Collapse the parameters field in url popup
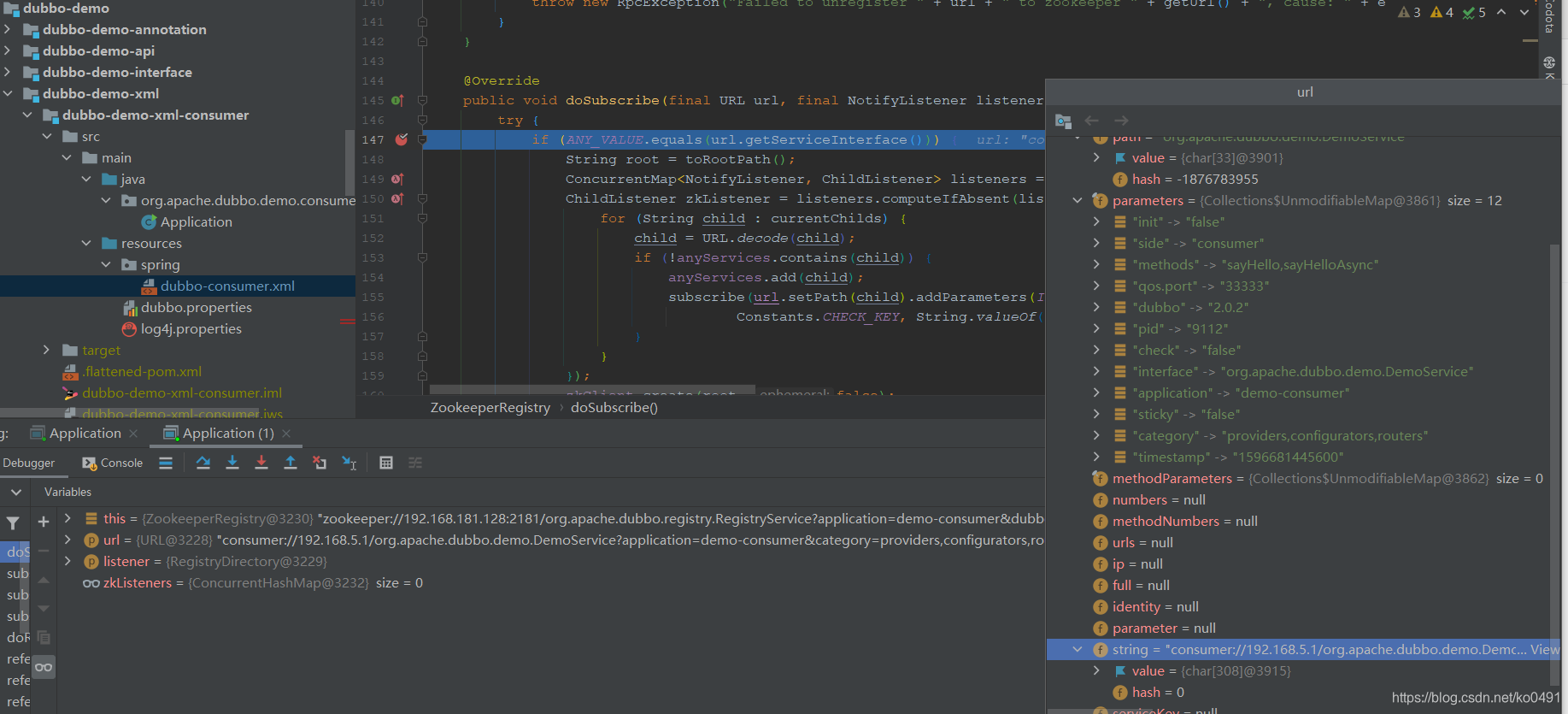Screen dimensions: 1568x714 pos(1078,200)
